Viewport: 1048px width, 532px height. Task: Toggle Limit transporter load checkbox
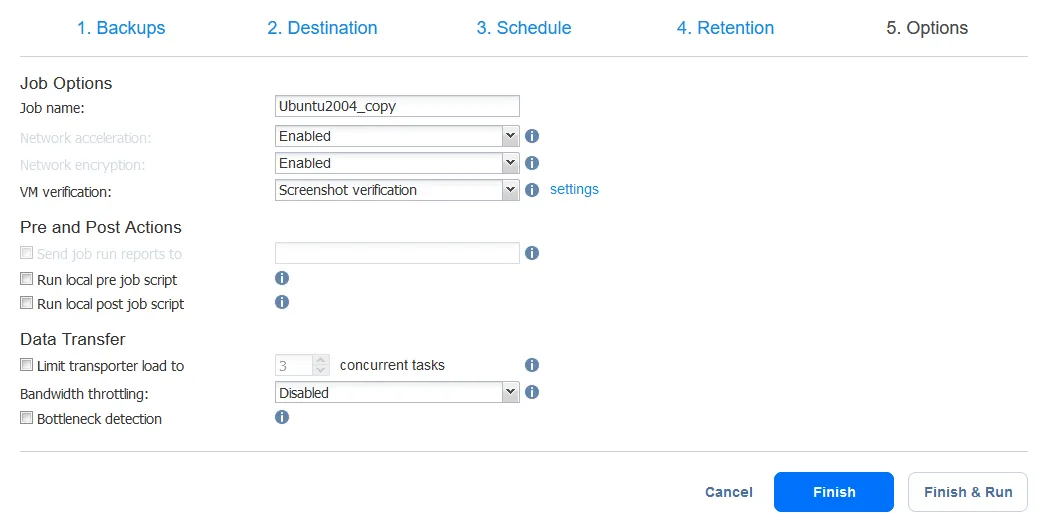[x=27, y=366]
